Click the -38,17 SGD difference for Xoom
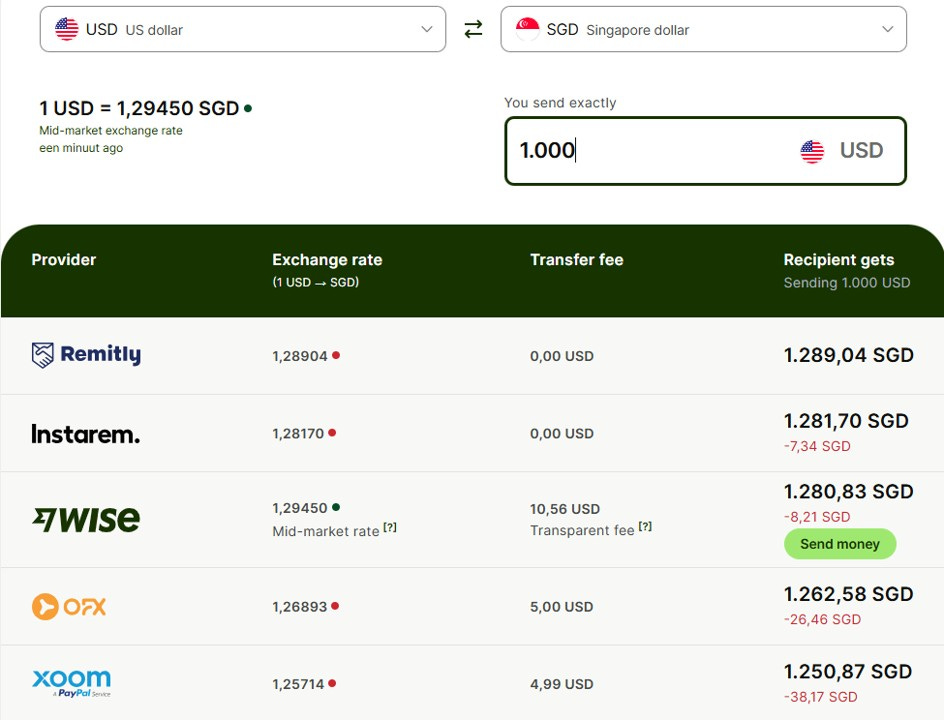Image resolution: width=944 pixels, height=720 pixels. pos(821,697)
